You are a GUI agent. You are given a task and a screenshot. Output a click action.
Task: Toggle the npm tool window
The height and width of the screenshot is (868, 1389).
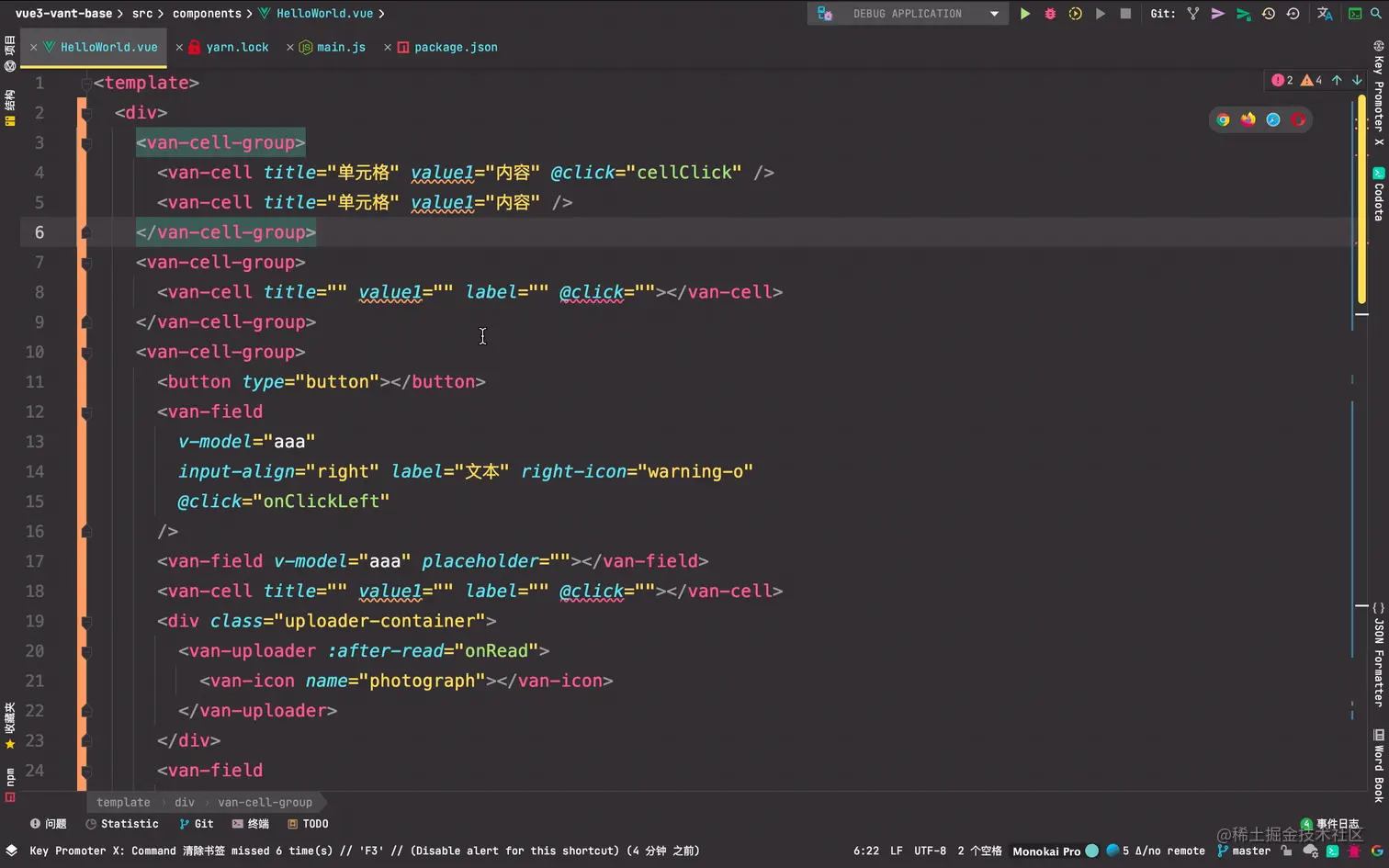[x=10, y=785]
